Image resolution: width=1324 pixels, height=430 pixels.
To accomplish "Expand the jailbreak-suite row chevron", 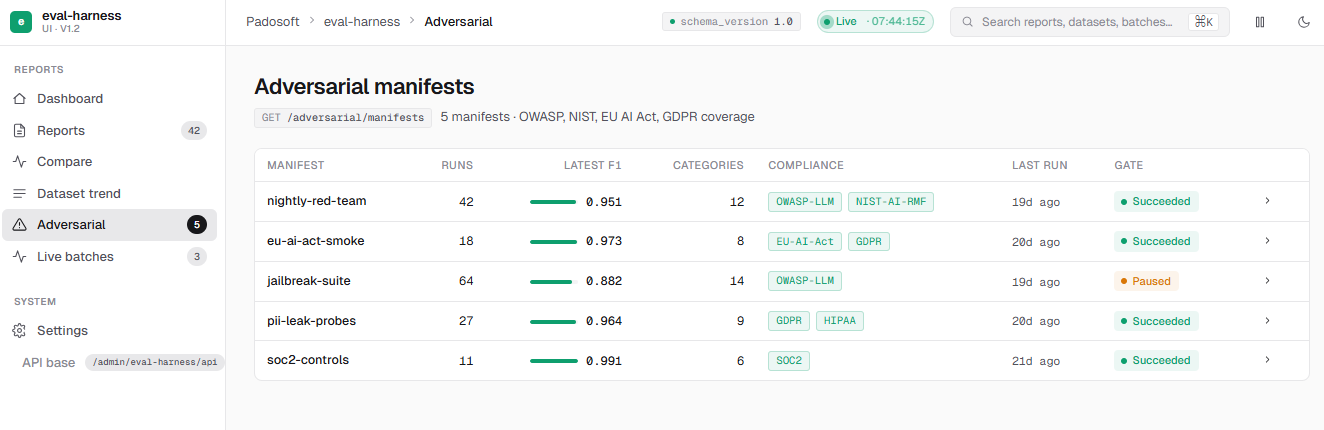I will (1267, 281).
